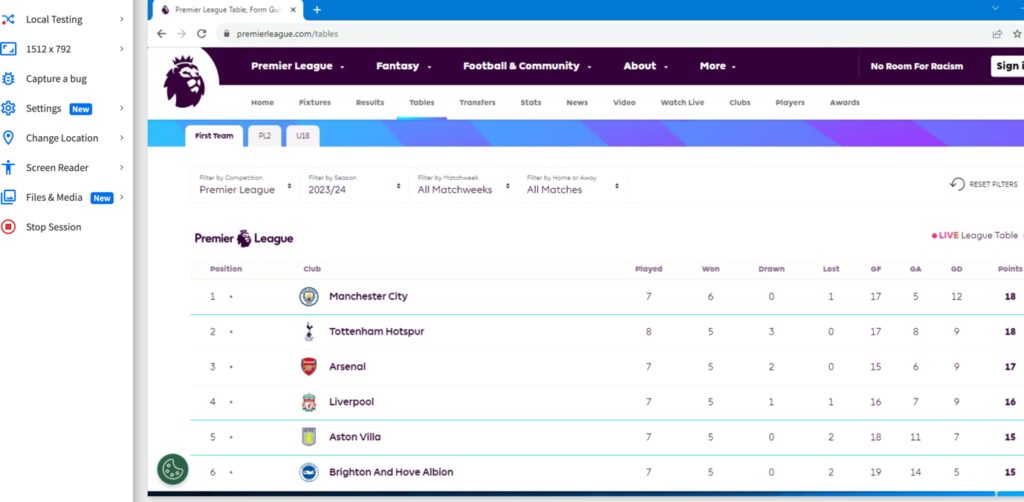Expand the Screen Reader chevron
Viewport: 1024px width, 502px height.
[x=121, y=168]
